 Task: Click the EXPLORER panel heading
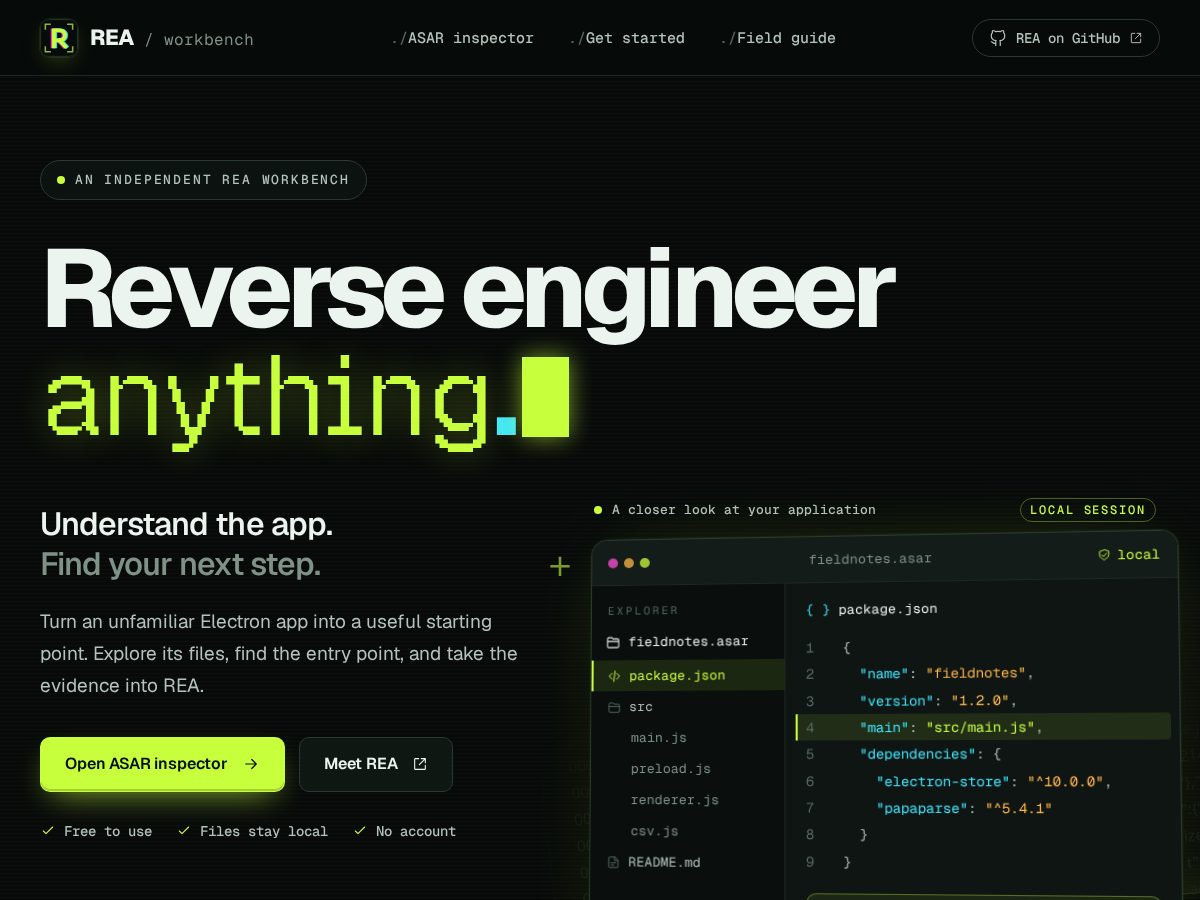pos(643,610)
